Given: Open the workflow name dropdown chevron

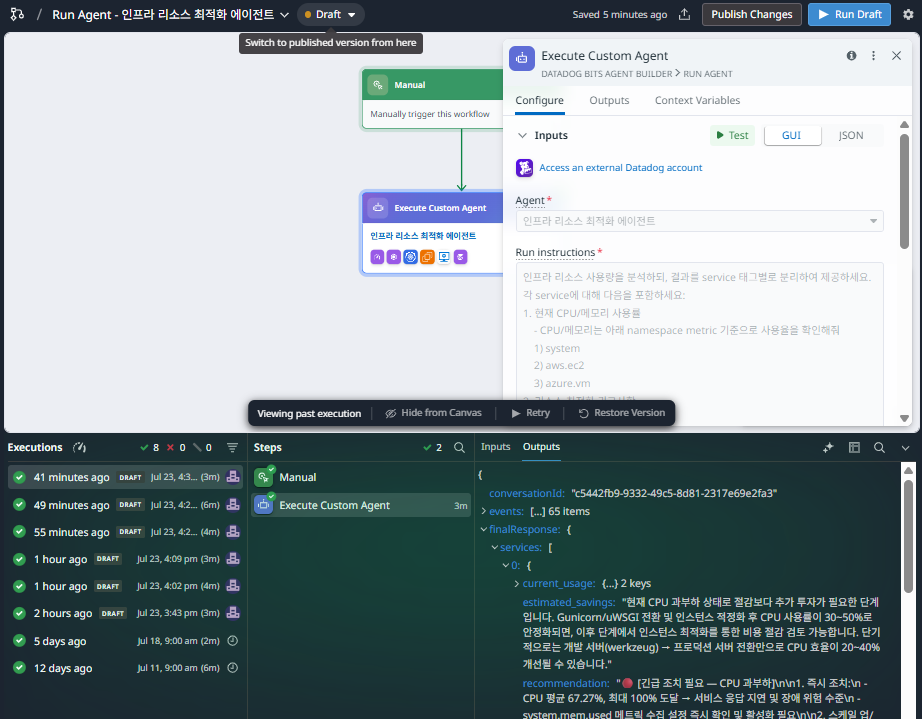Looking at the screenshot, I should click(285, 15).
